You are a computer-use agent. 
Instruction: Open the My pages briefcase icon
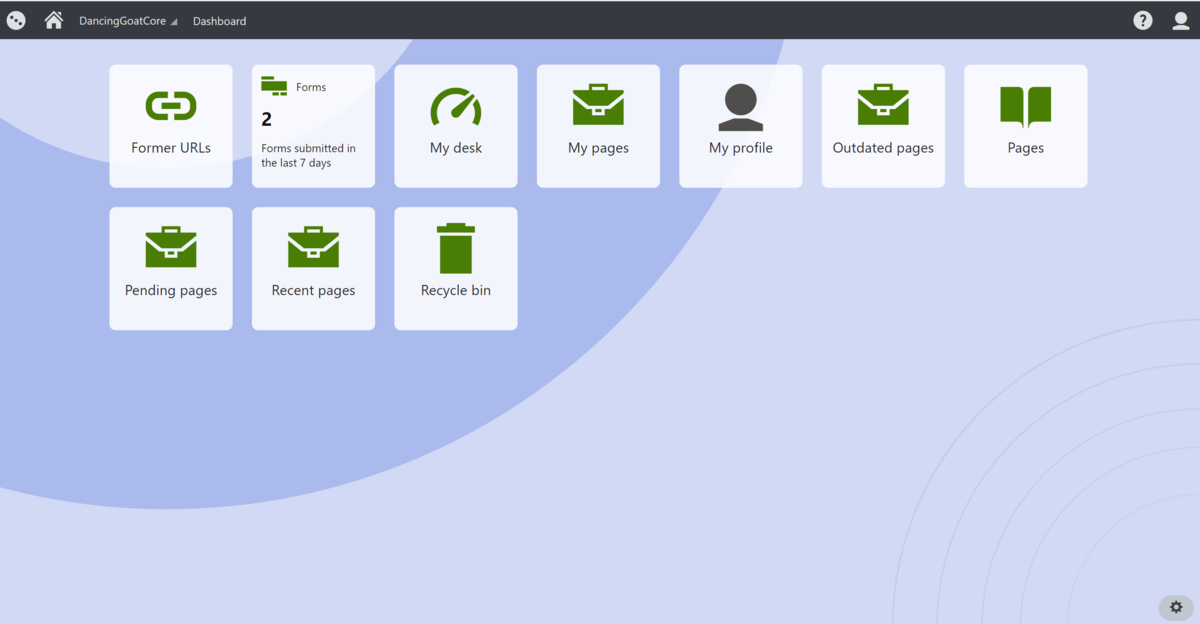[x=598, y=105]
